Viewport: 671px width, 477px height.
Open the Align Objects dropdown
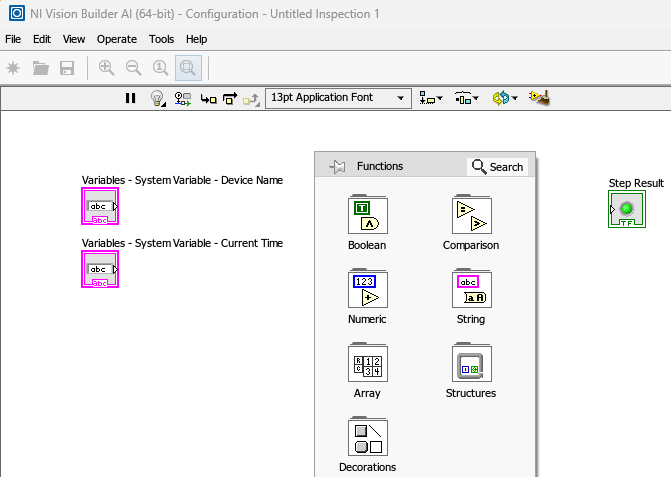[x=431, y=98]
